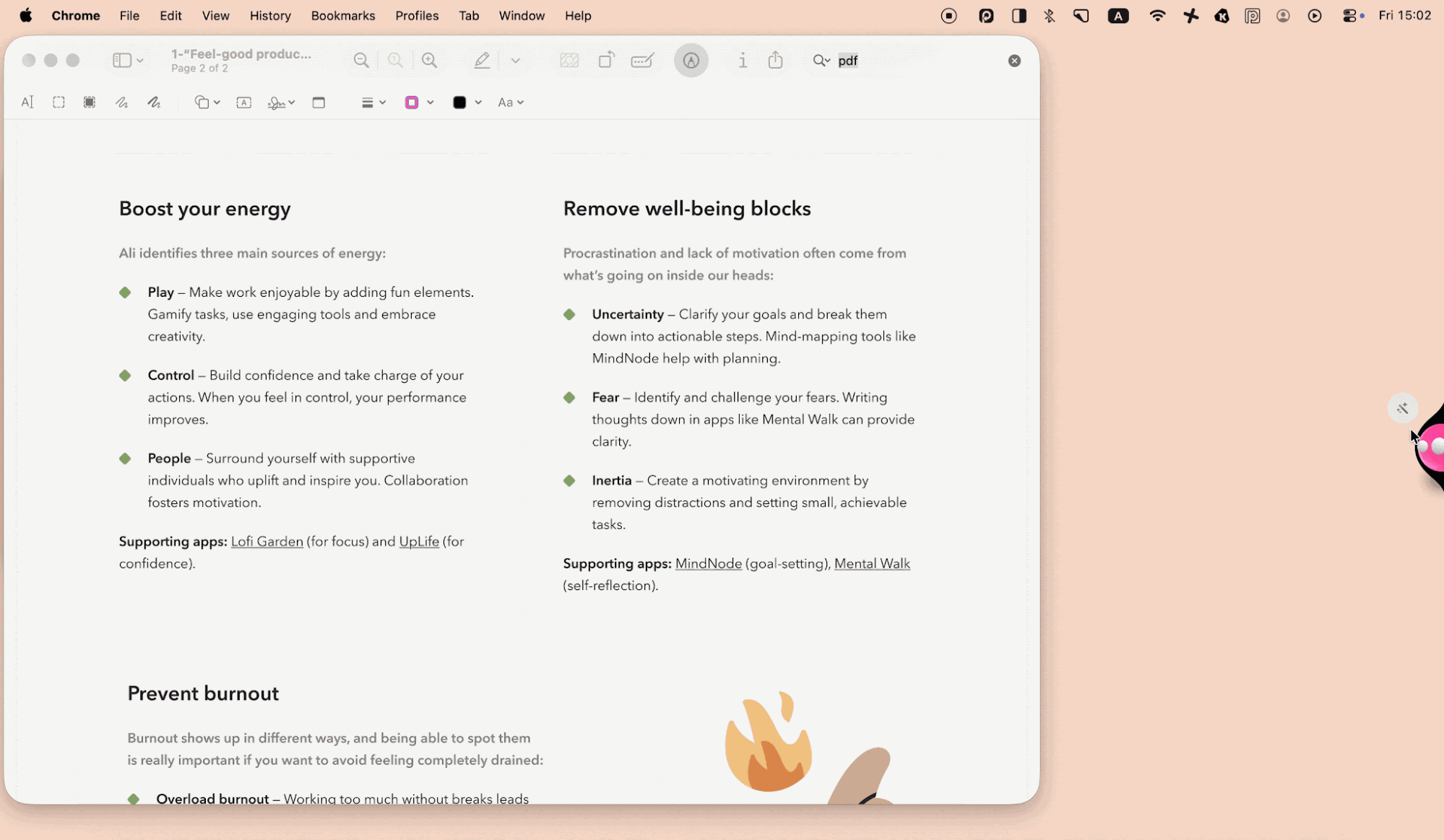The image size is (1444, 840).
Task: Select the highlight pen tool
Action: pos(482,61)
